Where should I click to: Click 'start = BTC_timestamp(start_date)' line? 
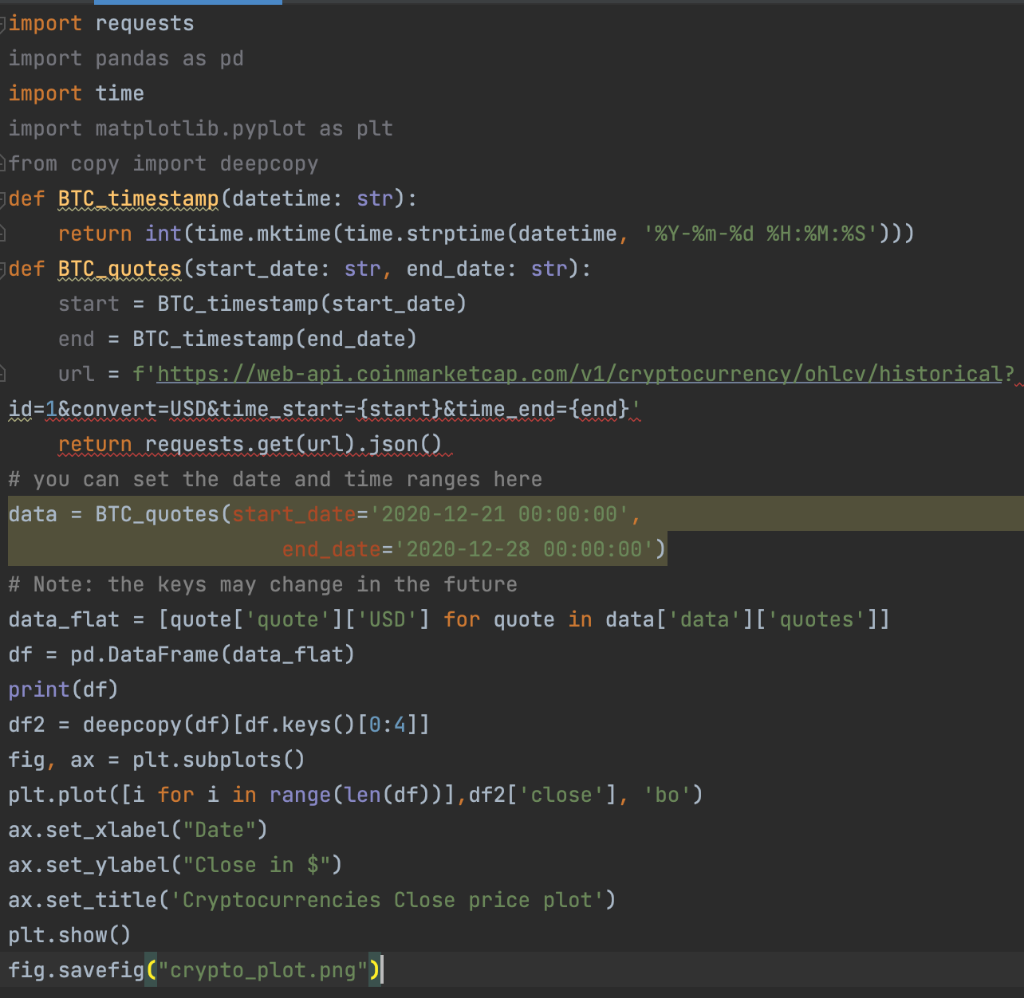click(263, 304)
